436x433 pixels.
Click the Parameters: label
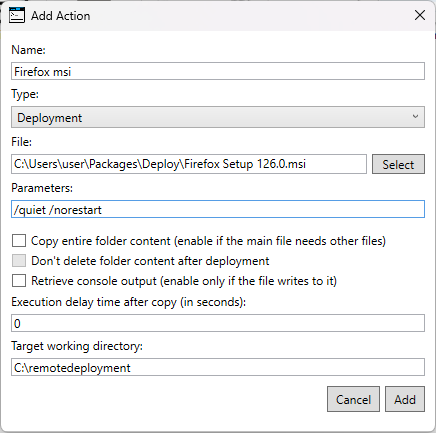tap(42, 188)
